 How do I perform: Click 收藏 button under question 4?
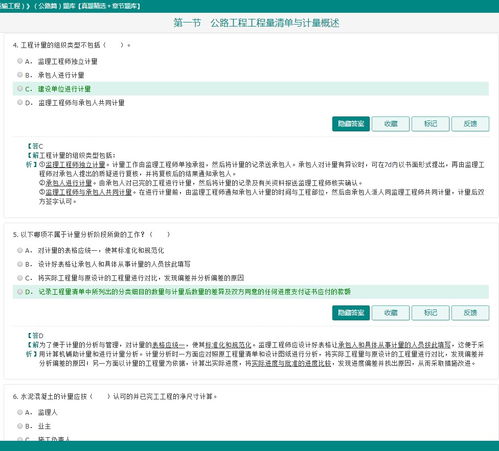tap(391, 124)
